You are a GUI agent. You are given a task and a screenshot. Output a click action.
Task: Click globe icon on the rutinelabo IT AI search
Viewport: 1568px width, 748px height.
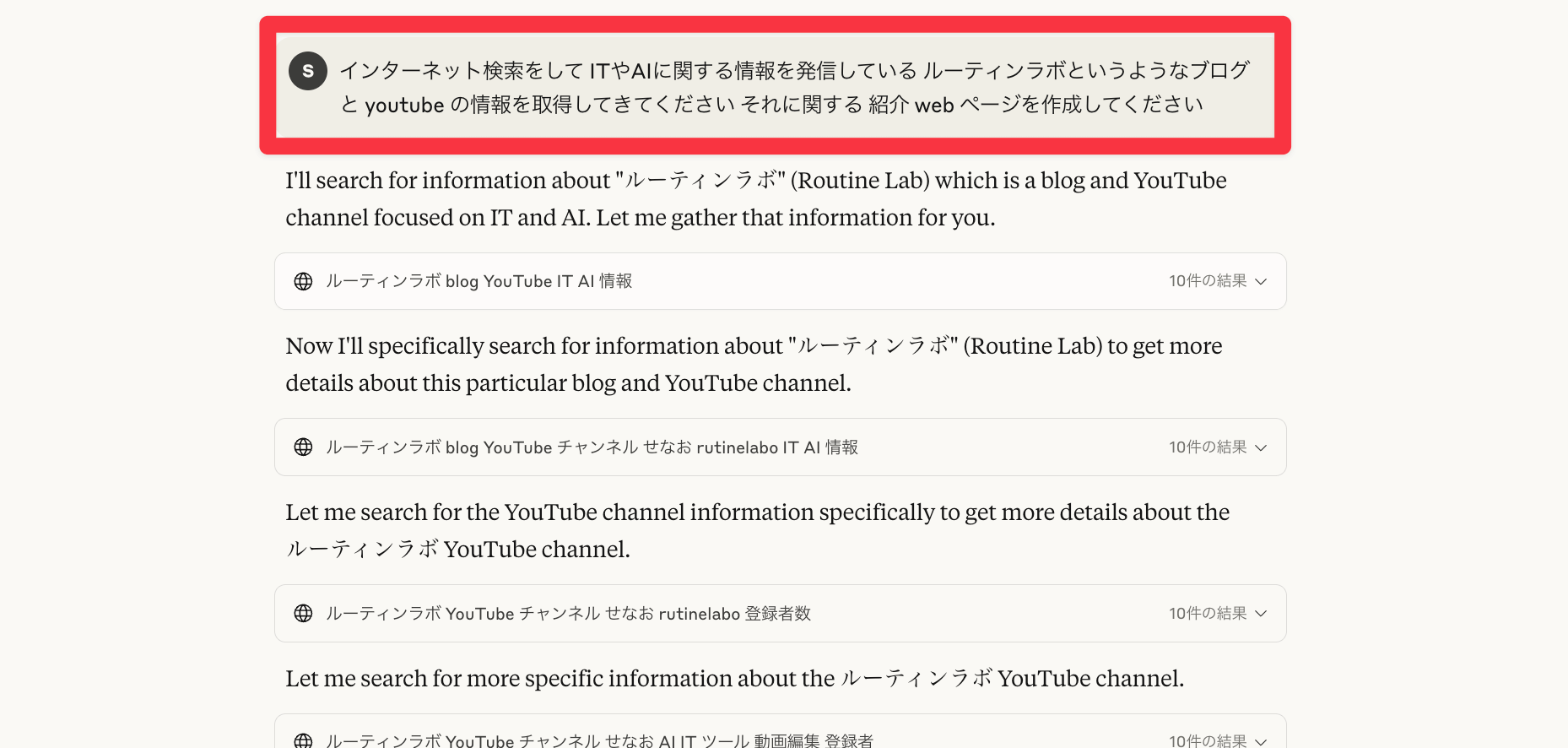pyautogui.click(x=303, y=447)
